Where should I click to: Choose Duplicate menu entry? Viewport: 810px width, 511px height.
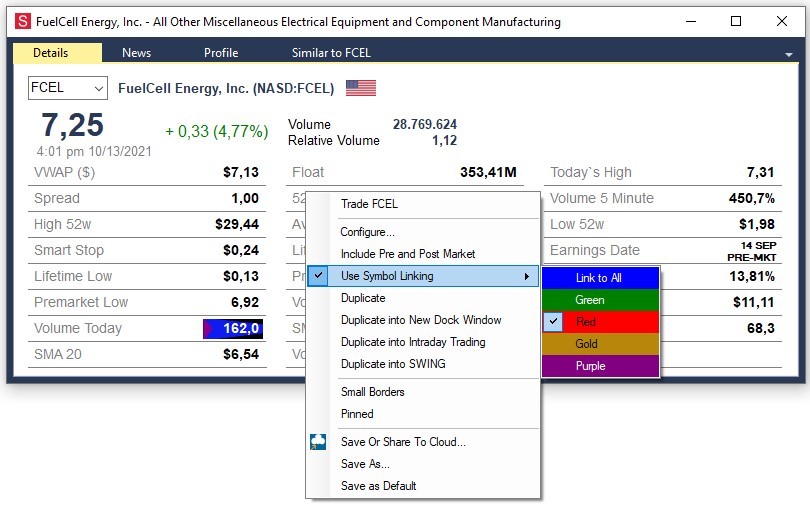pyautogui.click(x=424, y=298)
